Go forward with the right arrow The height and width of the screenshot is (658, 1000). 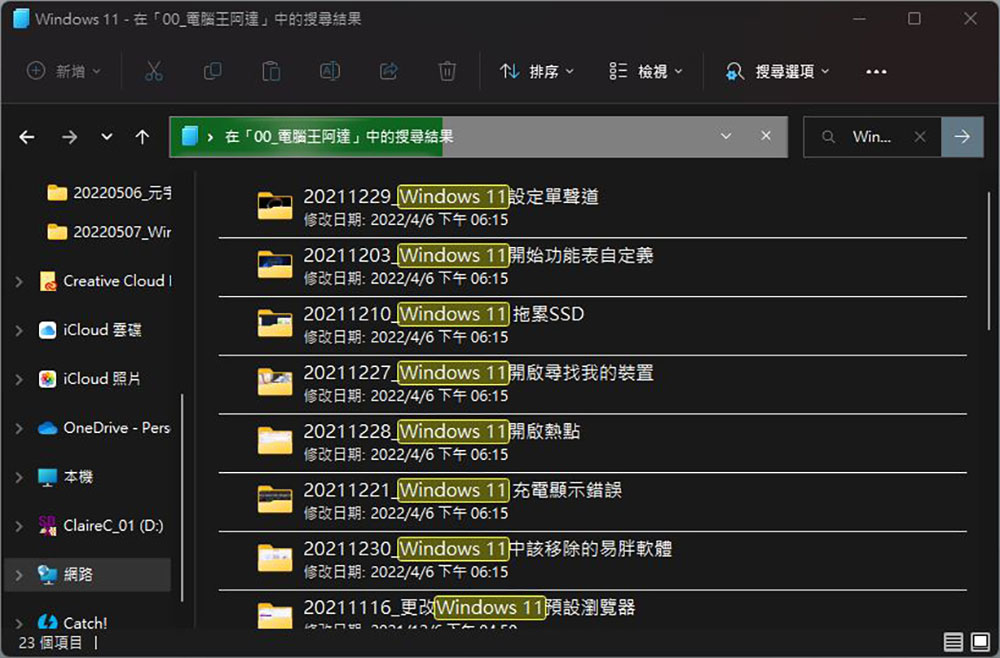tap(70, 136)
